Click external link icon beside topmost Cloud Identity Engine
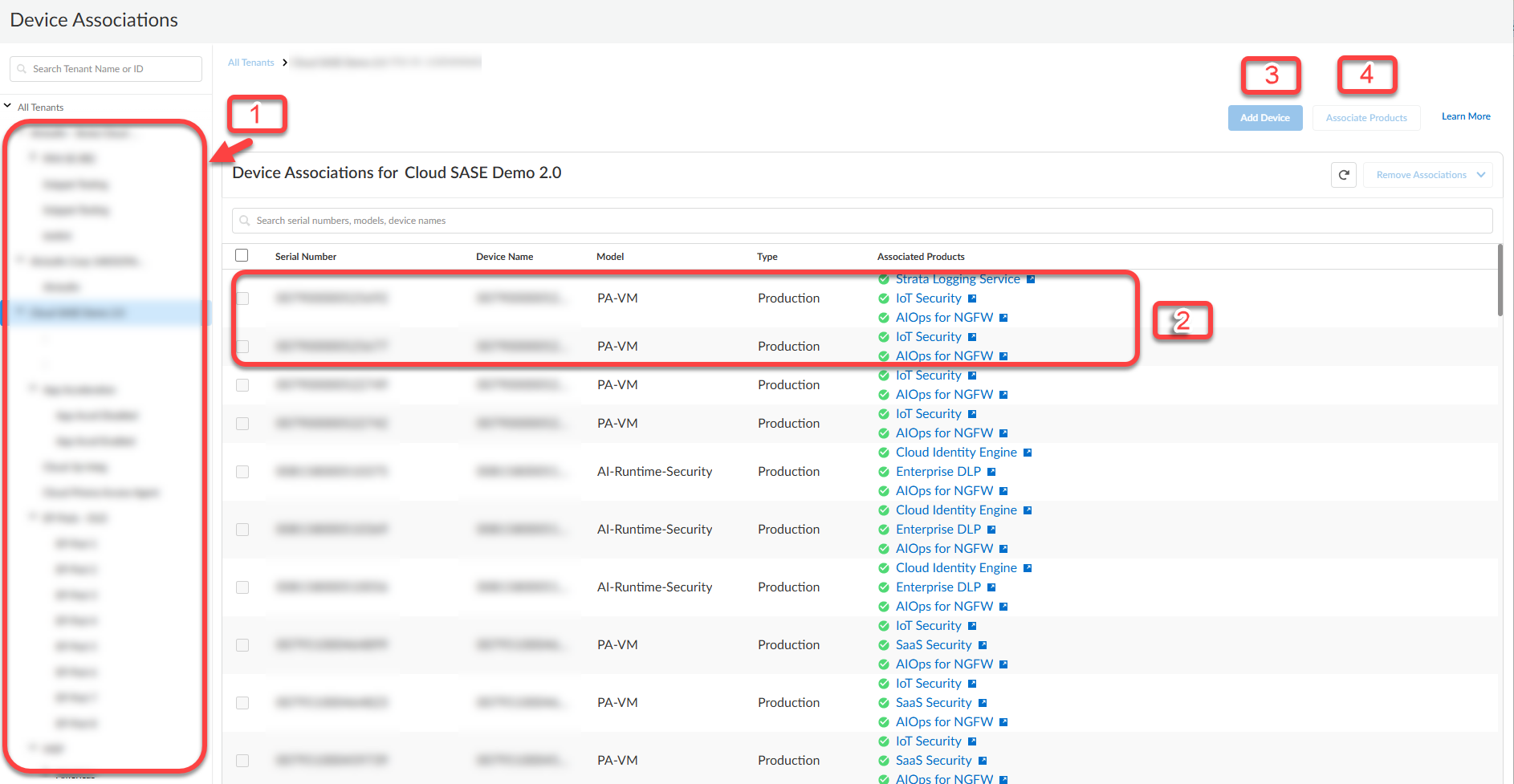The image size is (1514, 784). (x=1028, y=453)
